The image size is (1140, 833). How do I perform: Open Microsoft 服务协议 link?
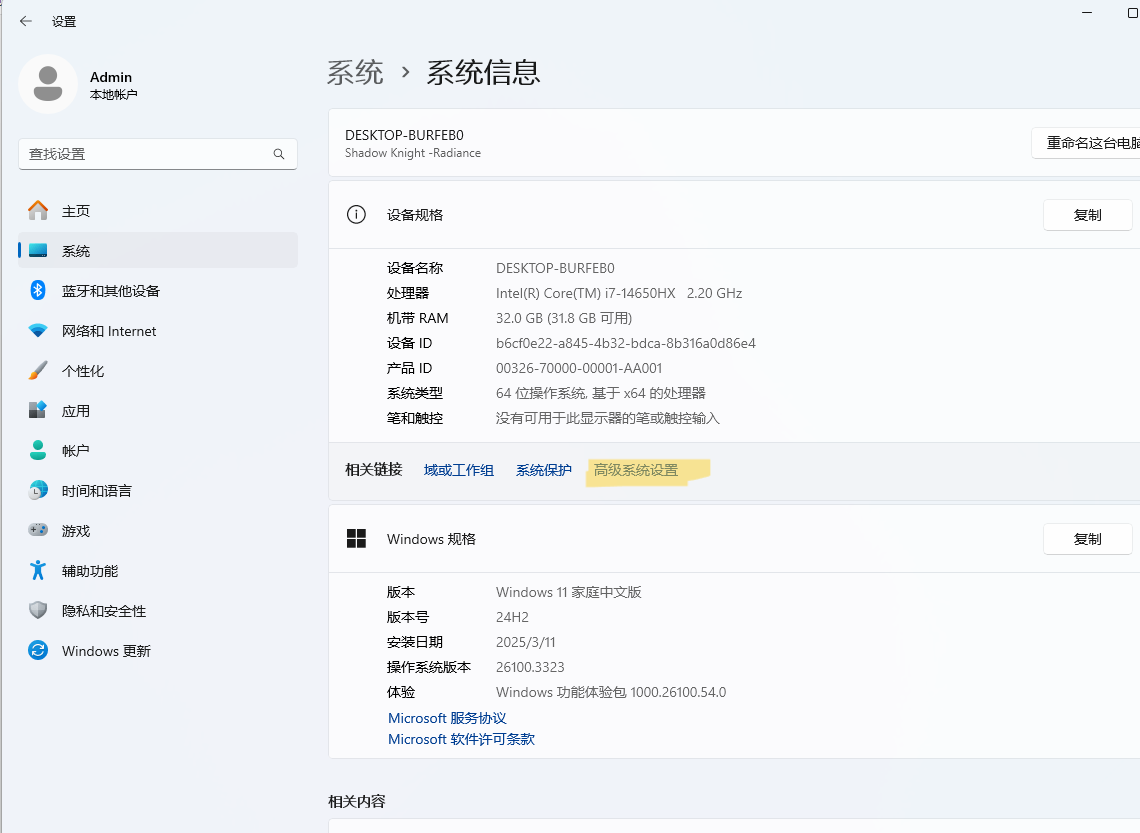pyautogui.click(x=447, y=718)
